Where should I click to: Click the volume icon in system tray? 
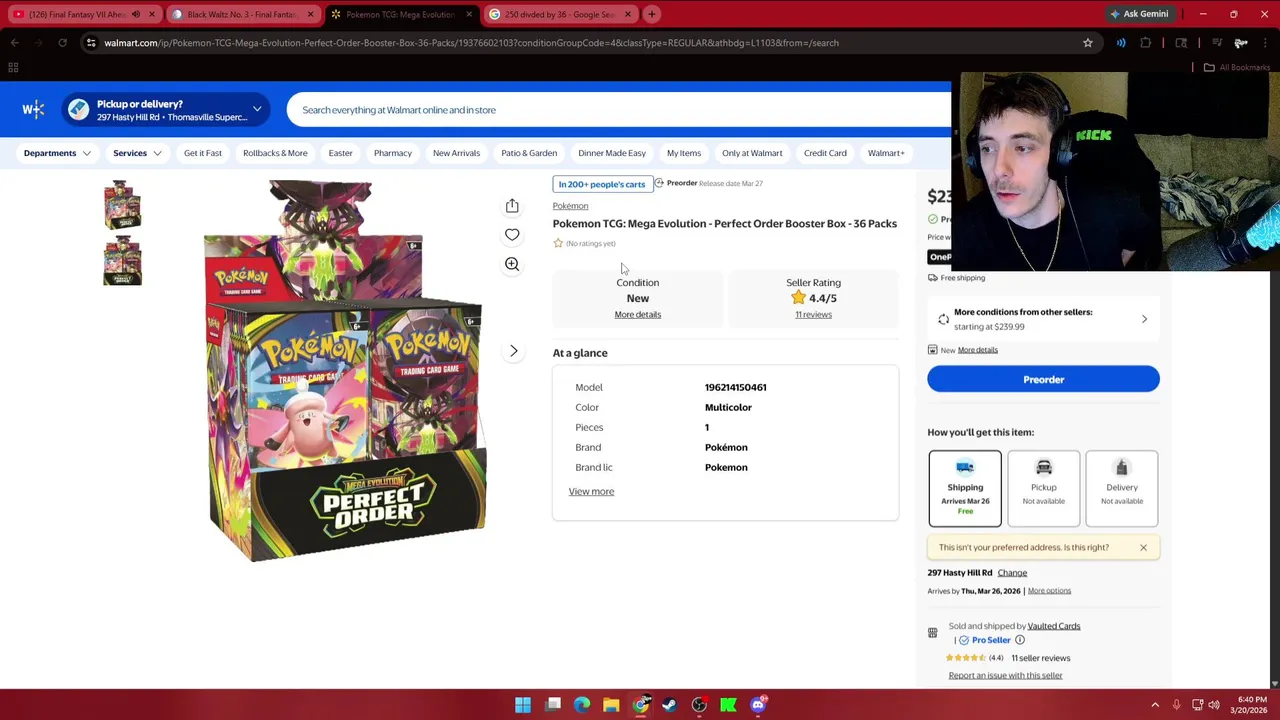[1214, 705]
